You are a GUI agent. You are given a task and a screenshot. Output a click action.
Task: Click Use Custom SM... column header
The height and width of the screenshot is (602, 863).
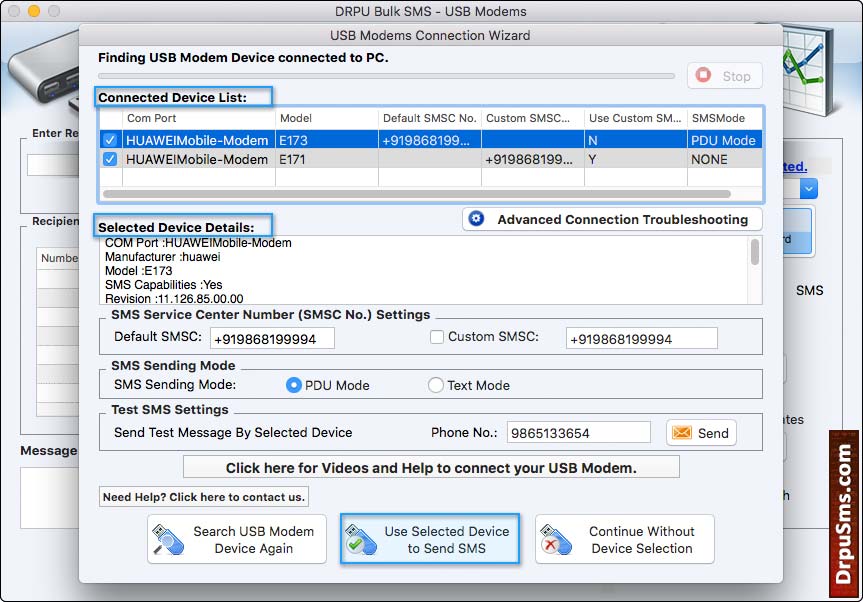tap(636, 118)
